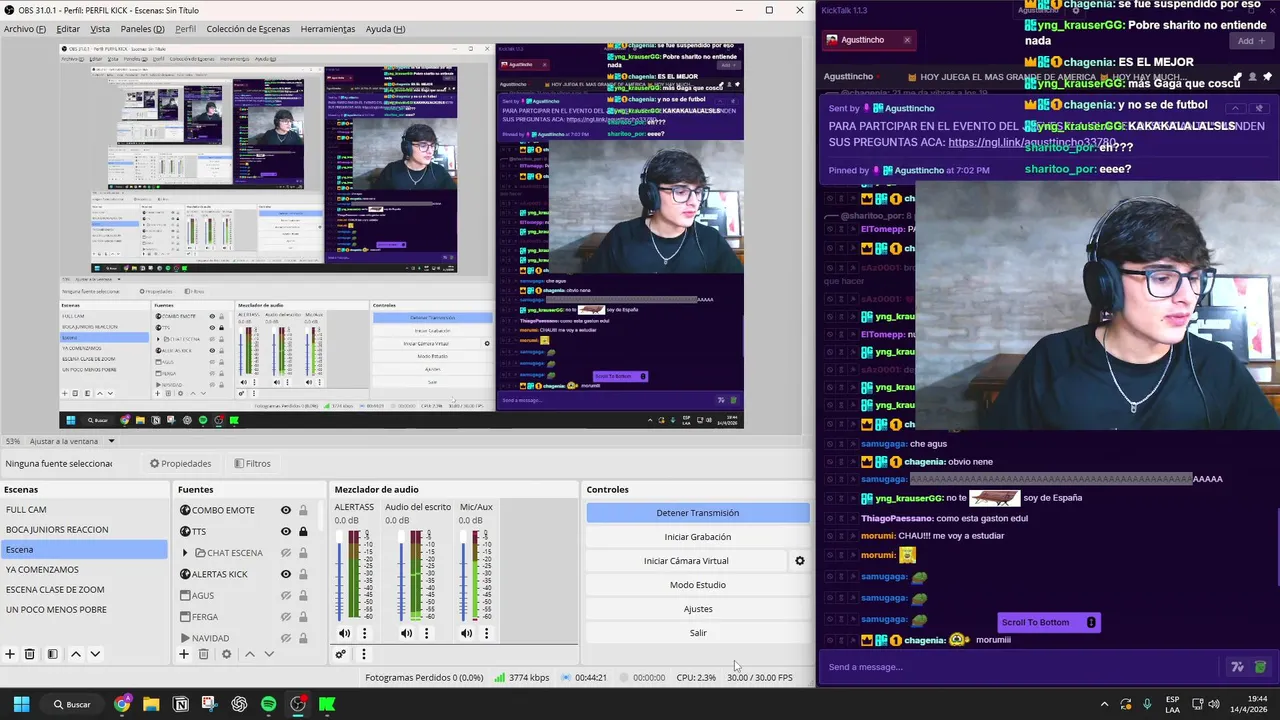Click Iniciar Cámara Virtual button
Image resolution: width=1280 pixels, height=720 pixels.
point(686,561)
